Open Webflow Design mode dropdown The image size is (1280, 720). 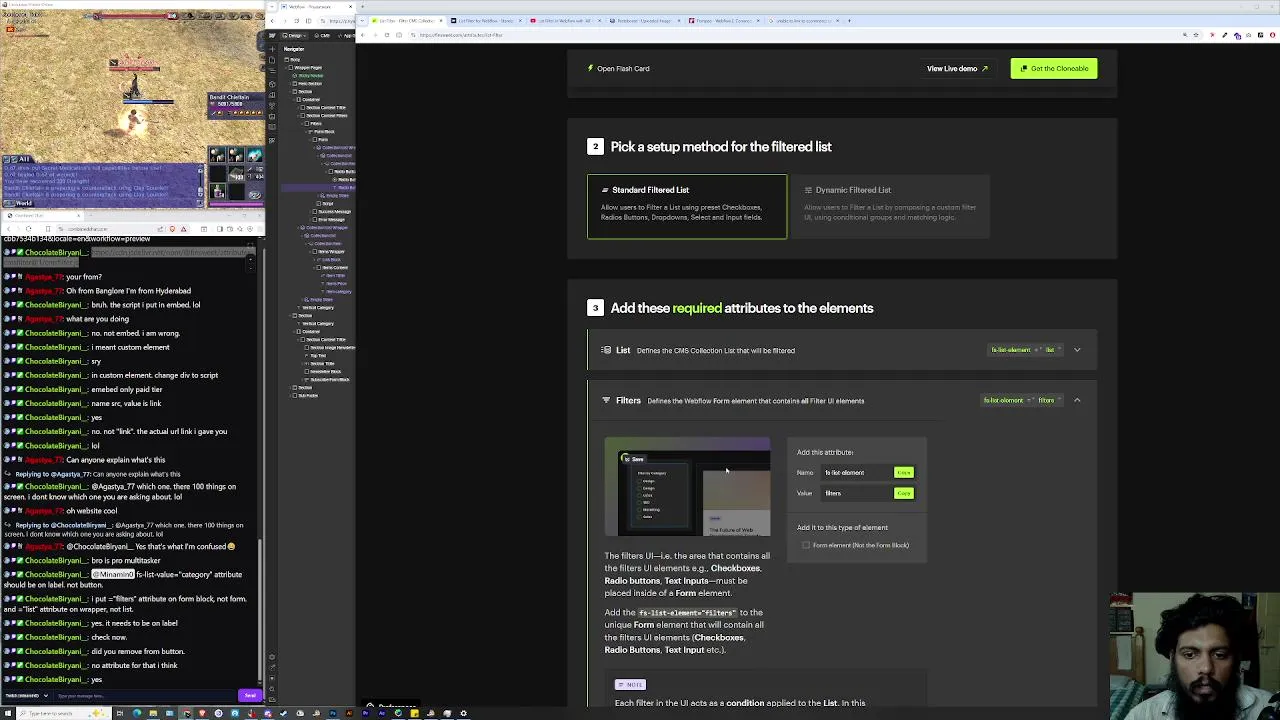pos(294,36)
